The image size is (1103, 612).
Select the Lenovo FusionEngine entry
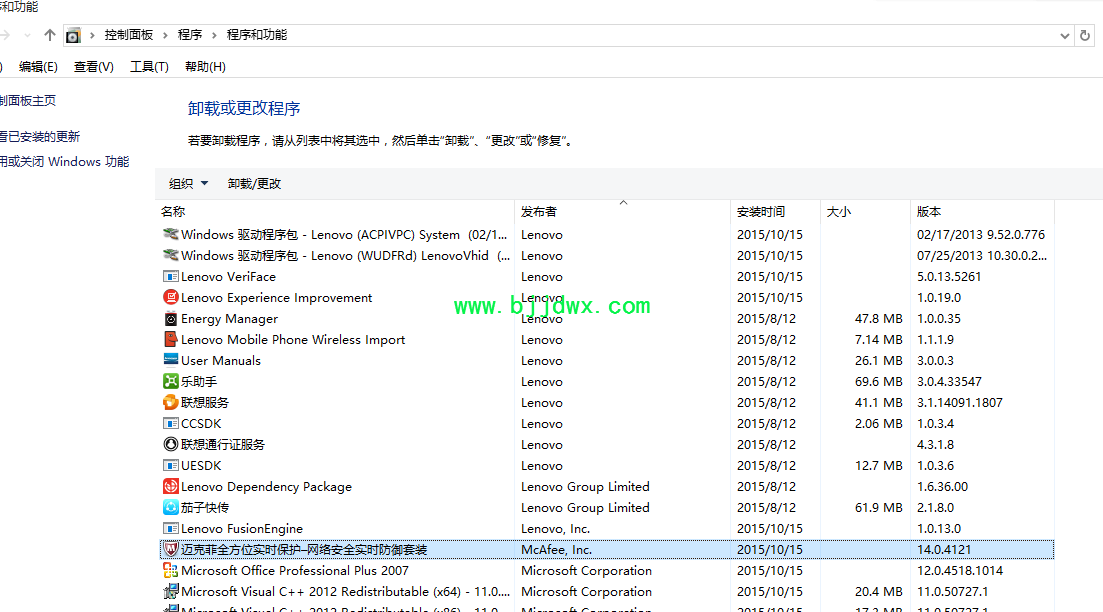pyautogui.click(x=242, y=529)
